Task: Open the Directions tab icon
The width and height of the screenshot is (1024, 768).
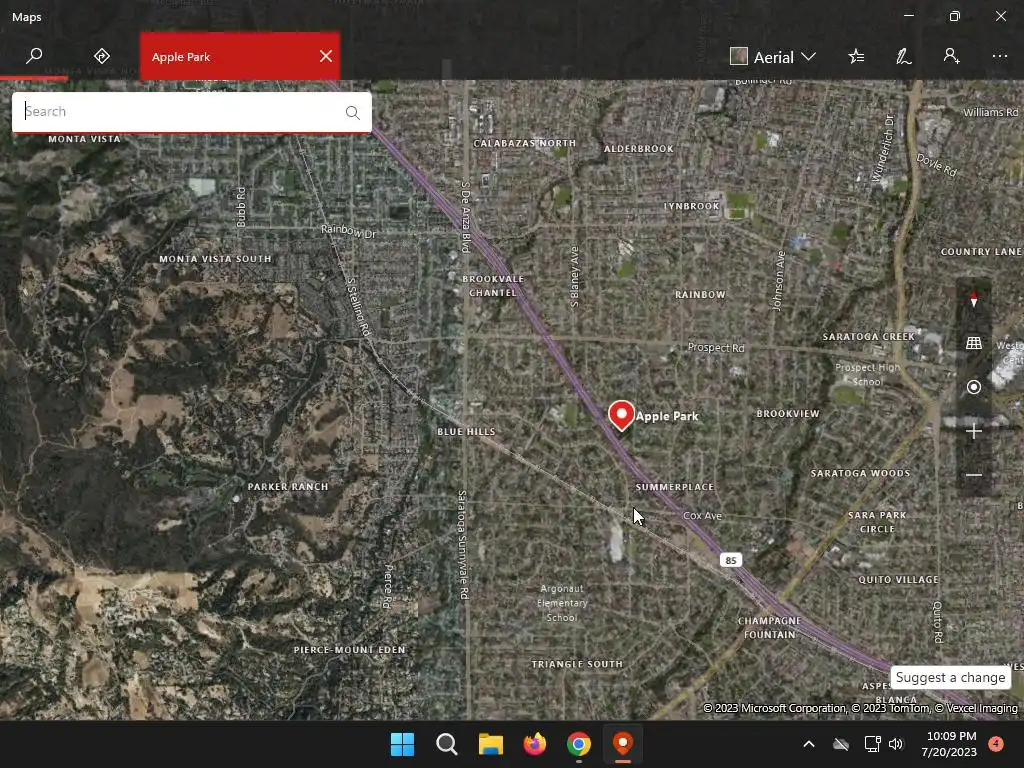Action: [101, 56]
